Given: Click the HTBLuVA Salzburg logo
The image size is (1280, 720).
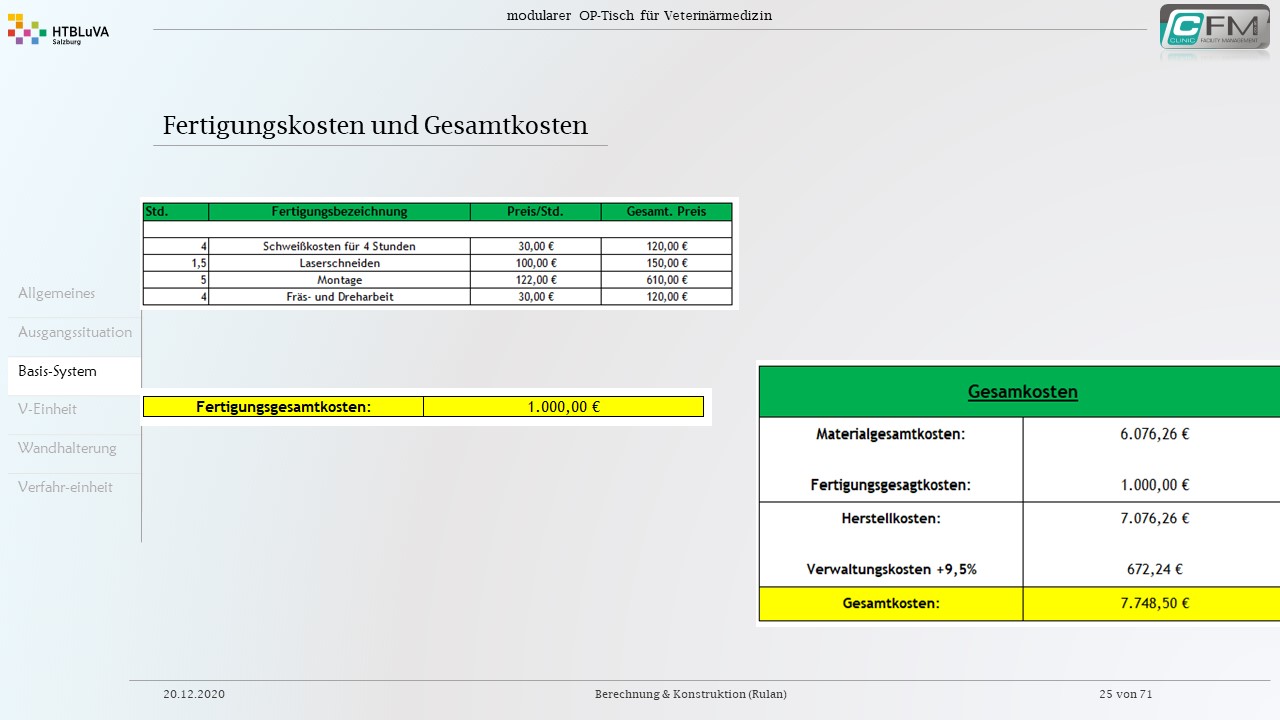Looking at the screenshot, I should 58,30.
